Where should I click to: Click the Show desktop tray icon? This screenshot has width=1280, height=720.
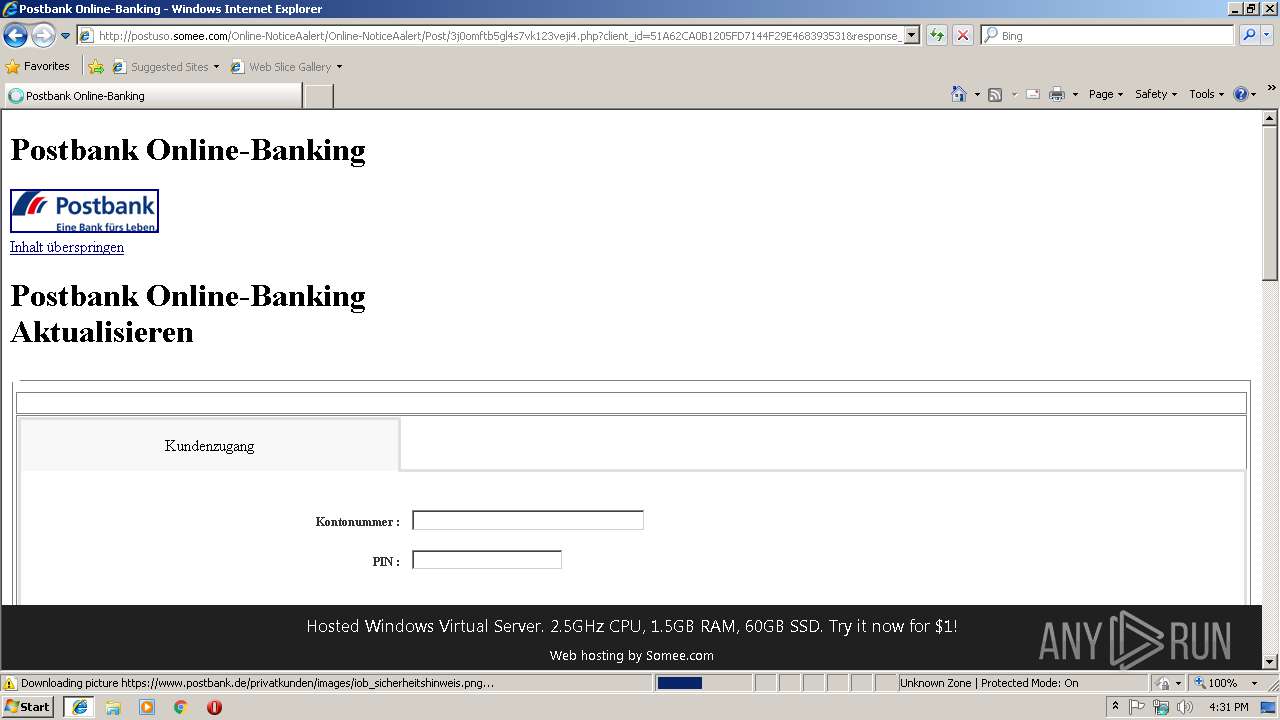click(1269, 707)
